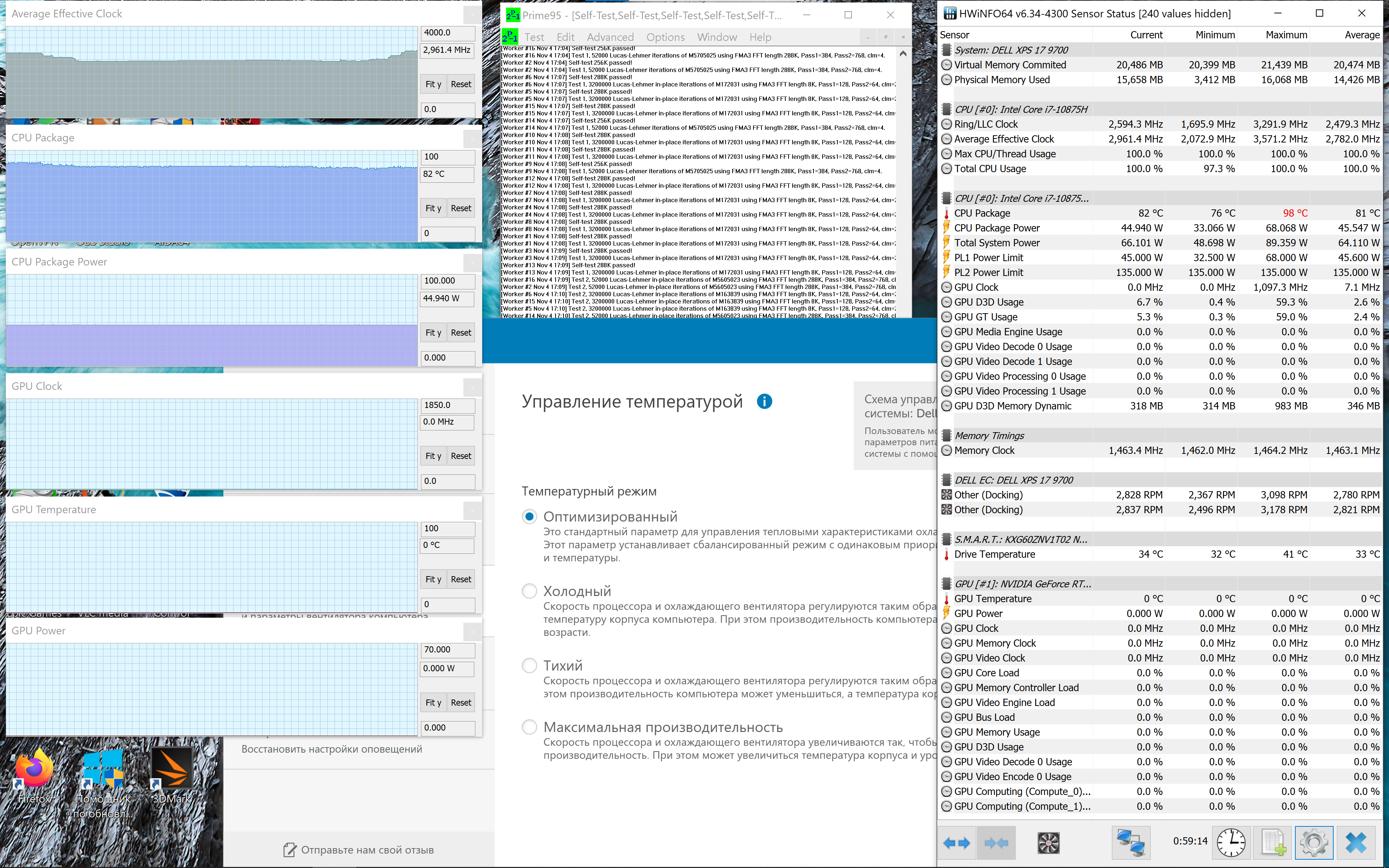Click the feedback pencil icon at bottom
1389x868 pixels.
(290, 850)
